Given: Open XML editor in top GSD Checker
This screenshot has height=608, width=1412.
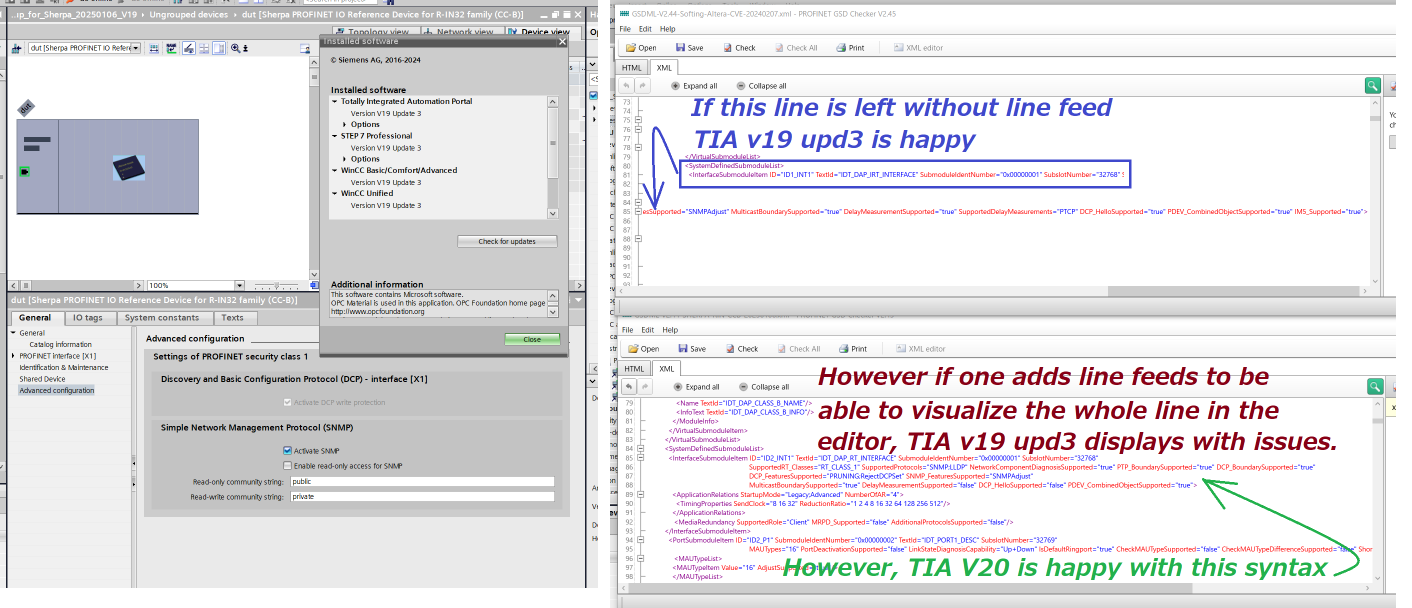Looking at the screenshot, I should point(919,48).
